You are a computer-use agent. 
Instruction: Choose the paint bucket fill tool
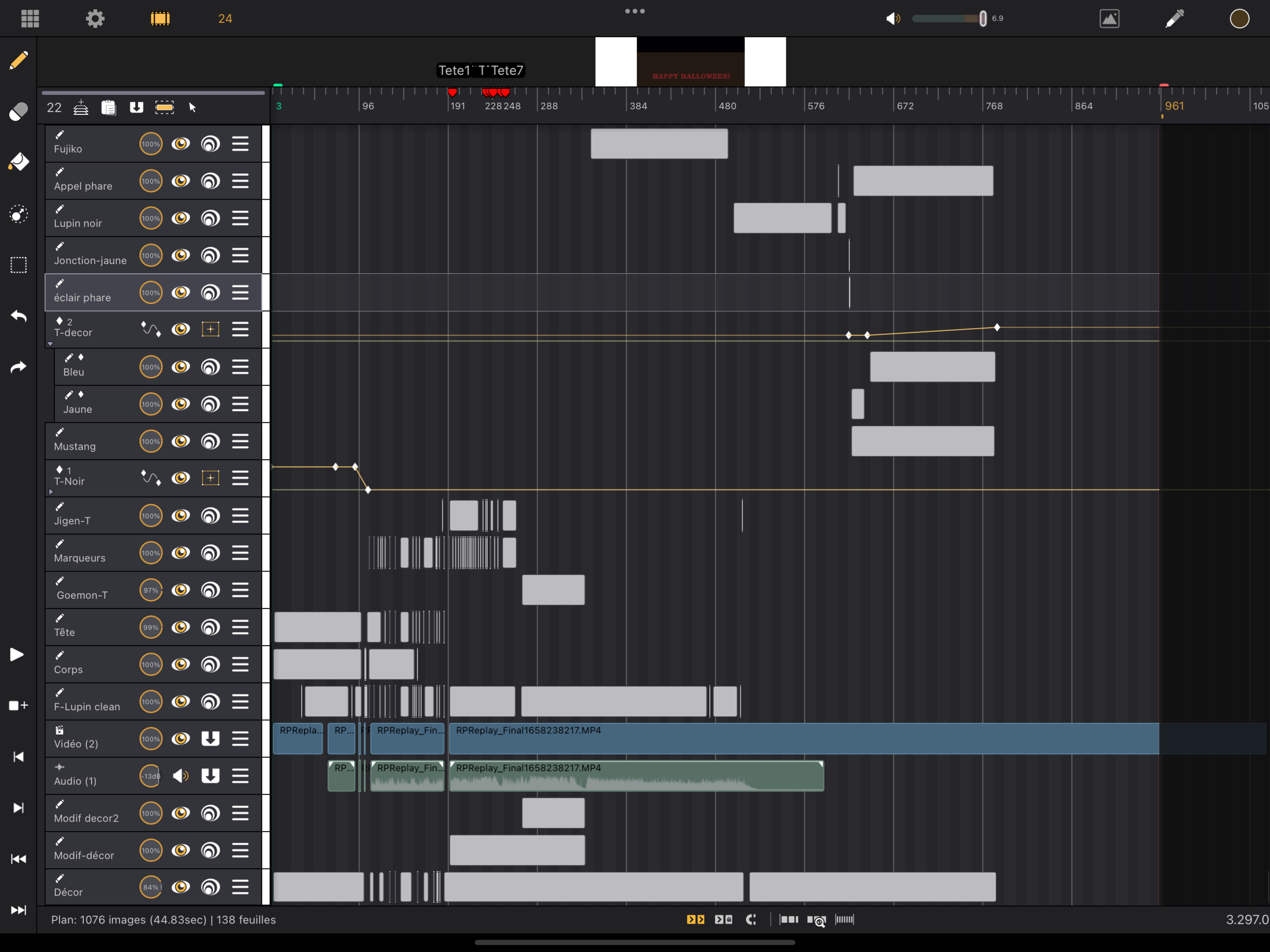pos(18,163)
